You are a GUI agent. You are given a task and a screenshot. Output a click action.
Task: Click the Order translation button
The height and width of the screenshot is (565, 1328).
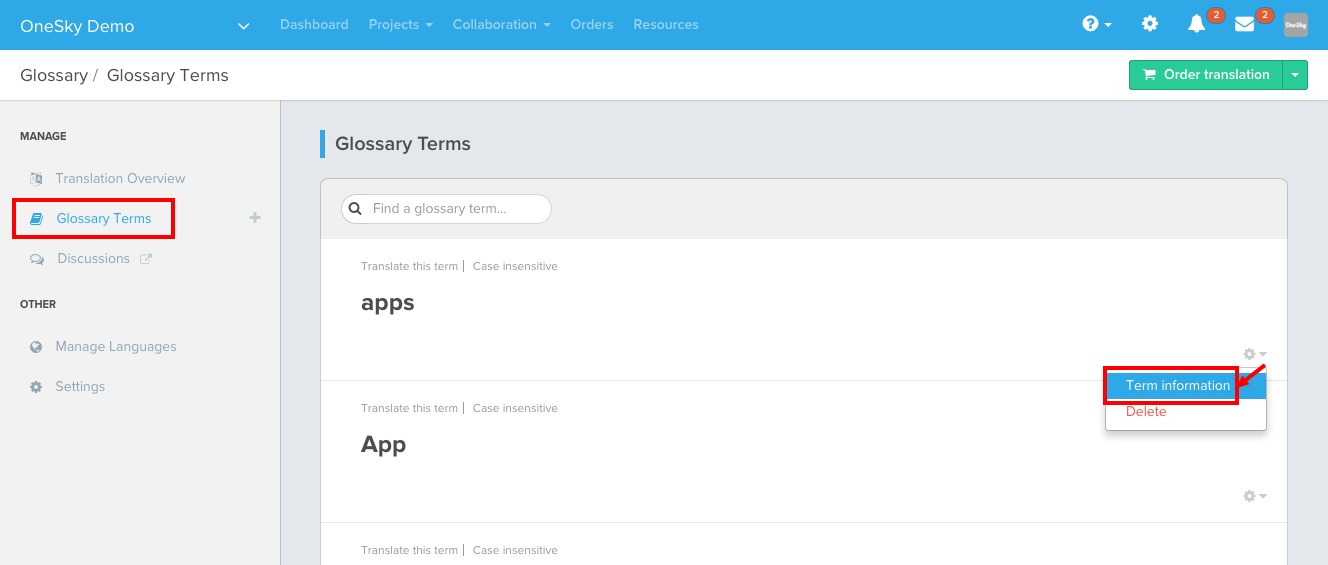(x=1206, y=75)
